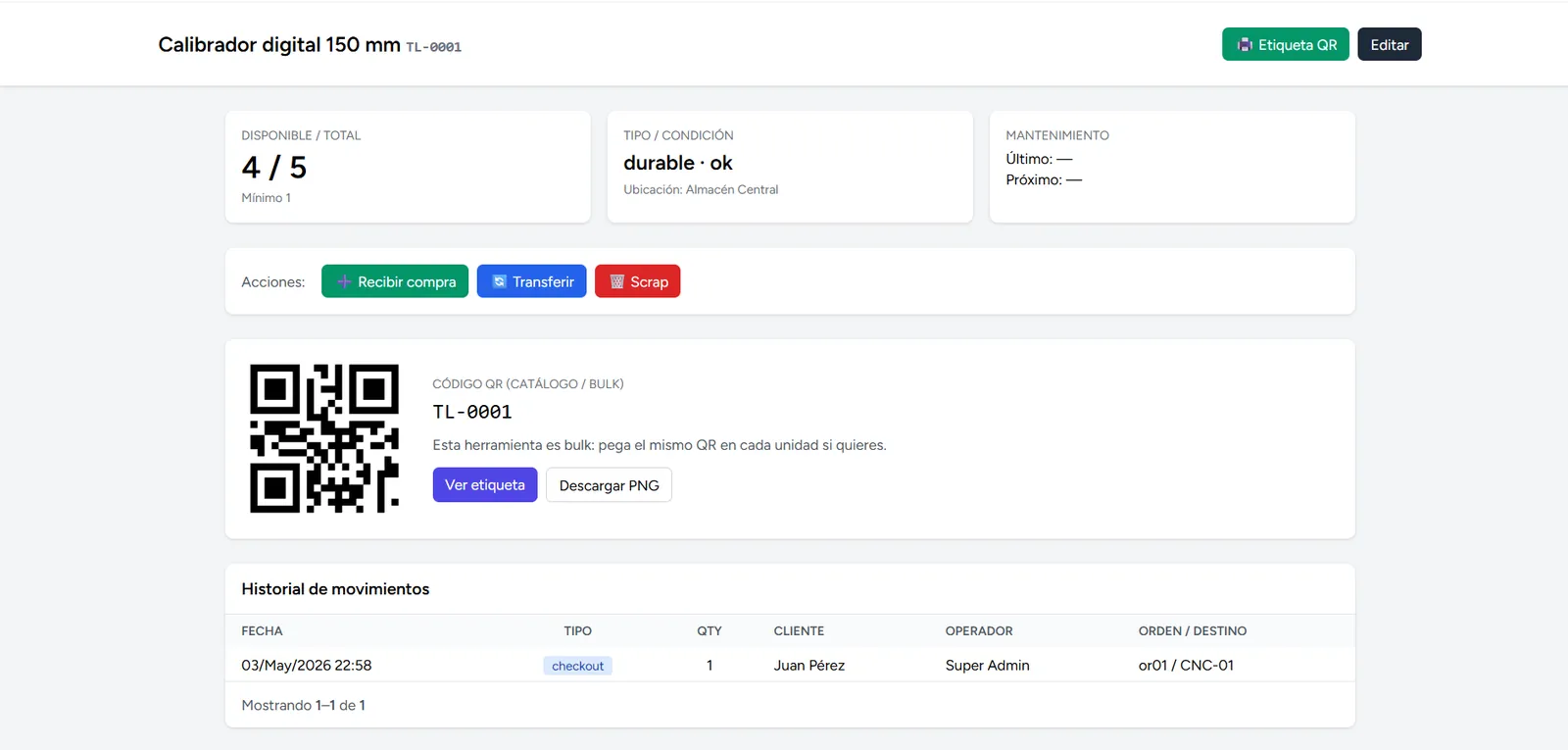Open Etiqueta QR label page
Viewport: 1568px width, 750px height.
(x=1285, y=44)
